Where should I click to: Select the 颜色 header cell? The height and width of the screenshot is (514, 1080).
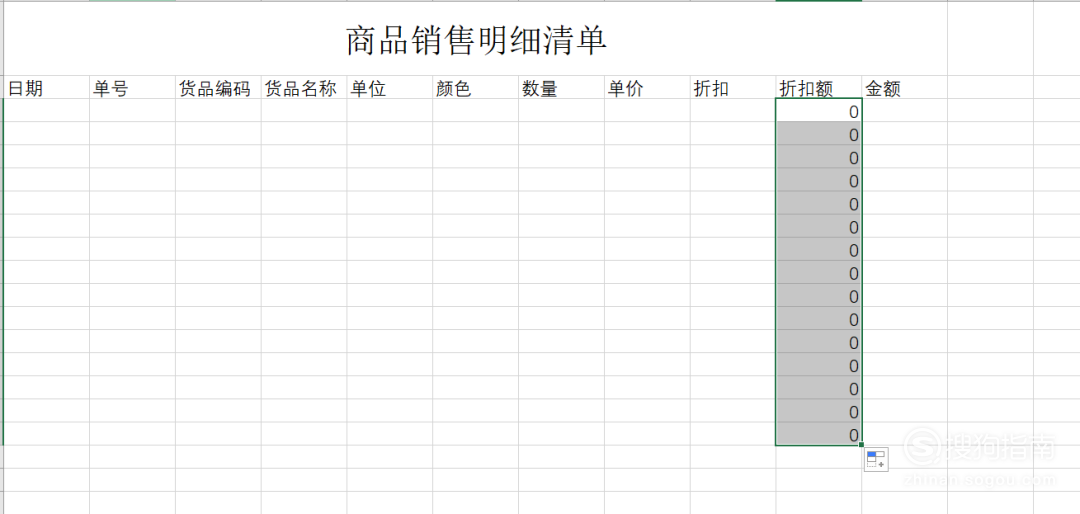pos(476,88)
